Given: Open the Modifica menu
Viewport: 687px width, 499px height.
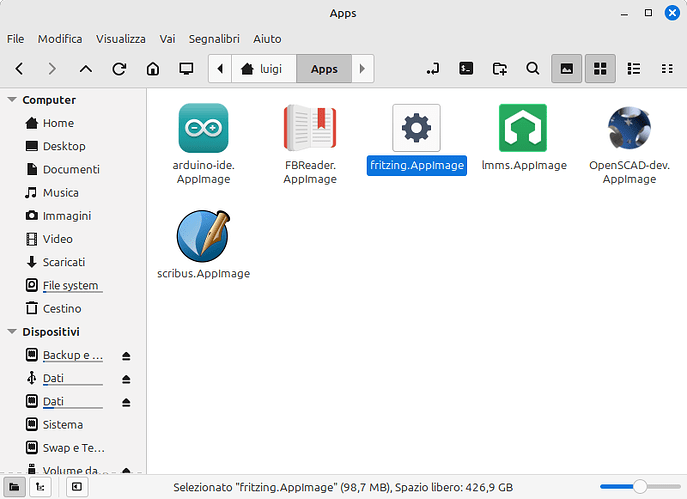Looking at the screenshot, I should point(60,39).
